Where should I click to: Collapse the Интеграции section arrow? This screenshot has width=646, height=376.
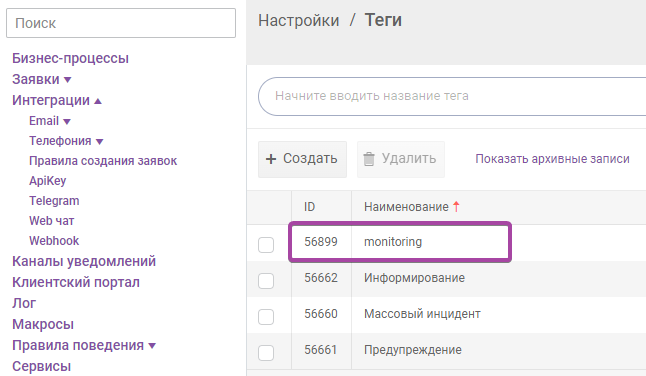tap(98, 101)
